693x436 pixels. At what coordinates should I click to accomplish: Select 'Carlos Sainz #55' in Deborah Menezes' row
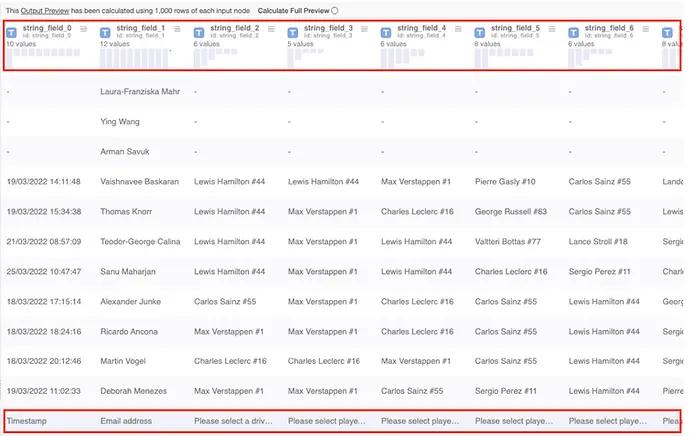coord(412,391)
